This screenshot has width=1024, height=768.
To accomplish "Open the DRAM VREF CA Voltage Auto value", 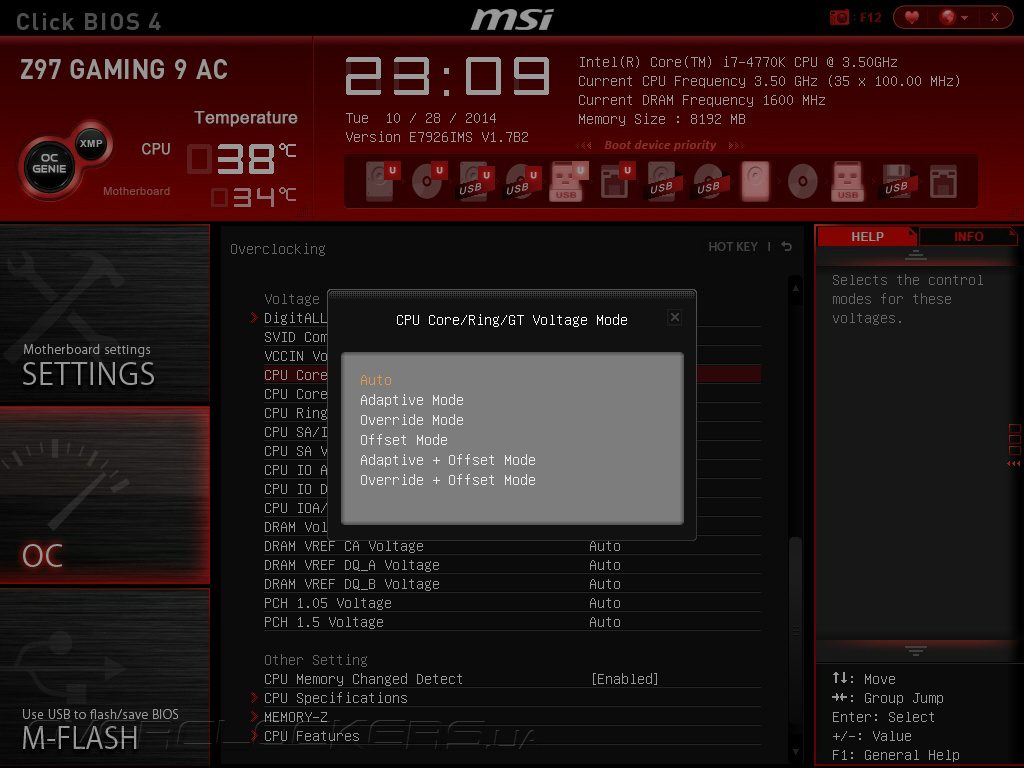I will tap(605, 546).
